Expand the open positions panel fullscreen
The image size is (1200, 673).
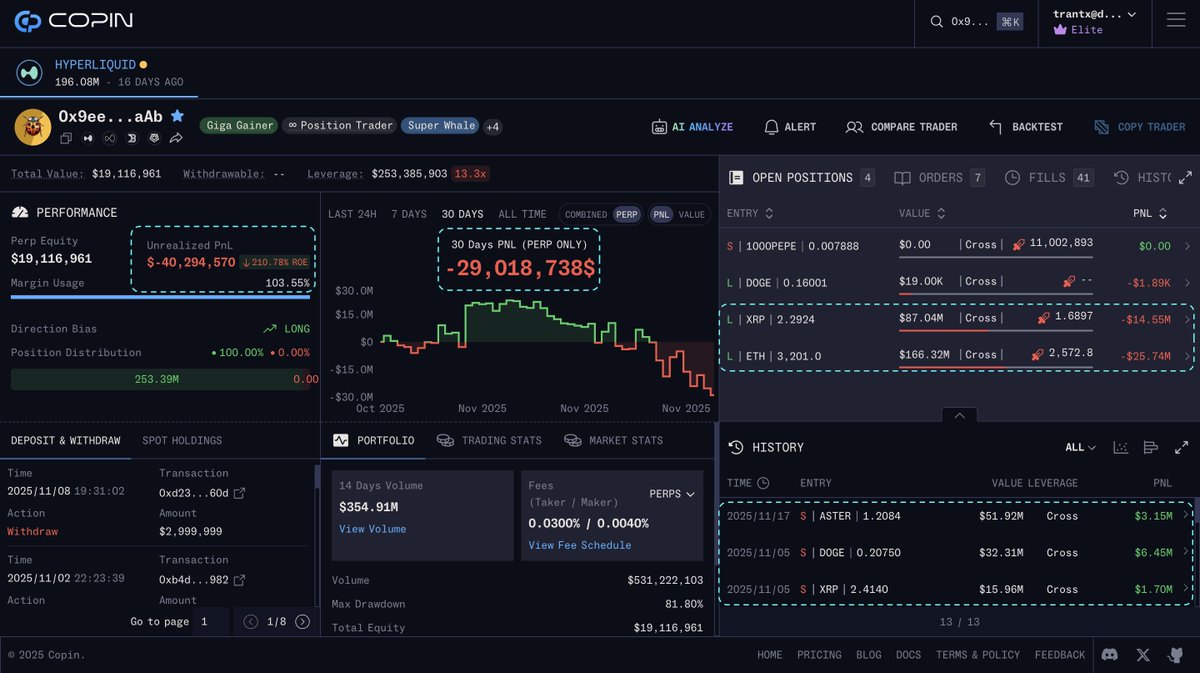[1185, 178]
